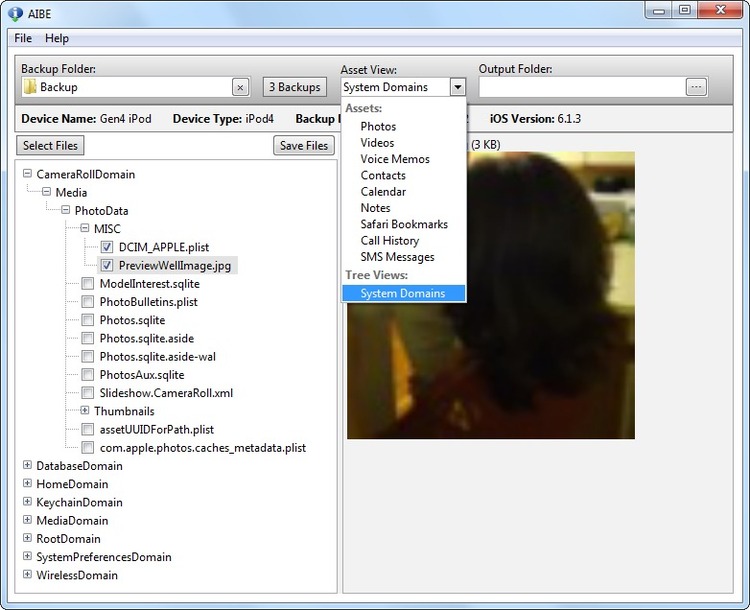The height and width of the screenshot is (610, 750).
Task: Check PhotoBulletins.plist checkbox
Action: (88, 302)
